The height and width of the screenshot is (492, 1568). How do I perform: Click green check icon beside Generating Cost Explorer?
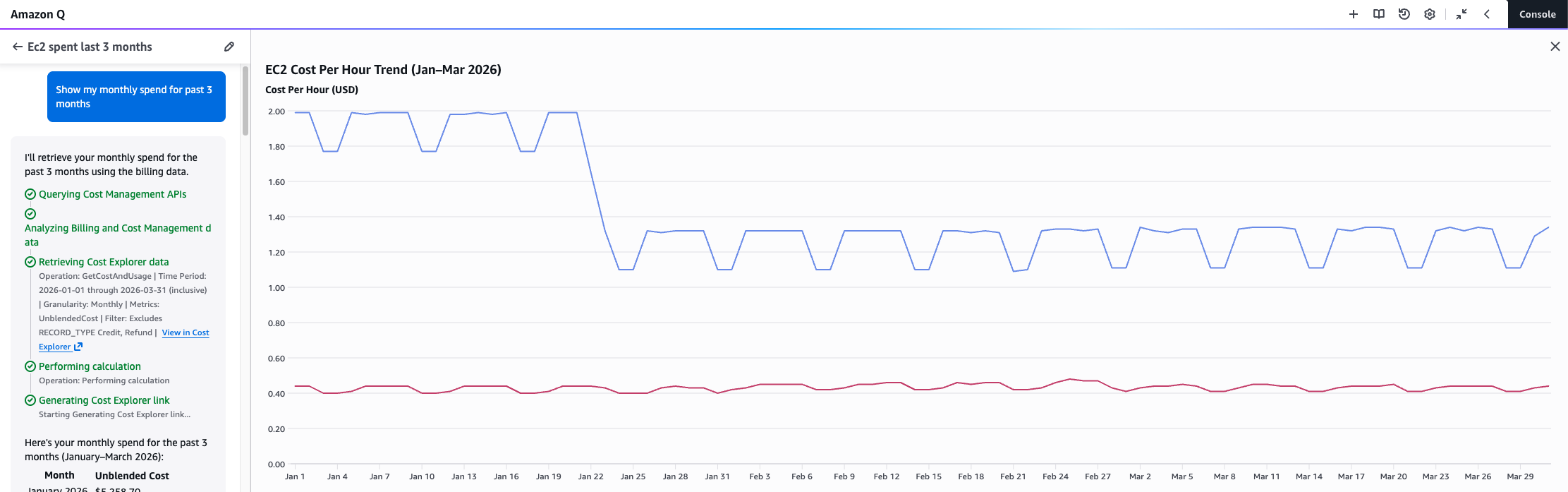point(30,400)
